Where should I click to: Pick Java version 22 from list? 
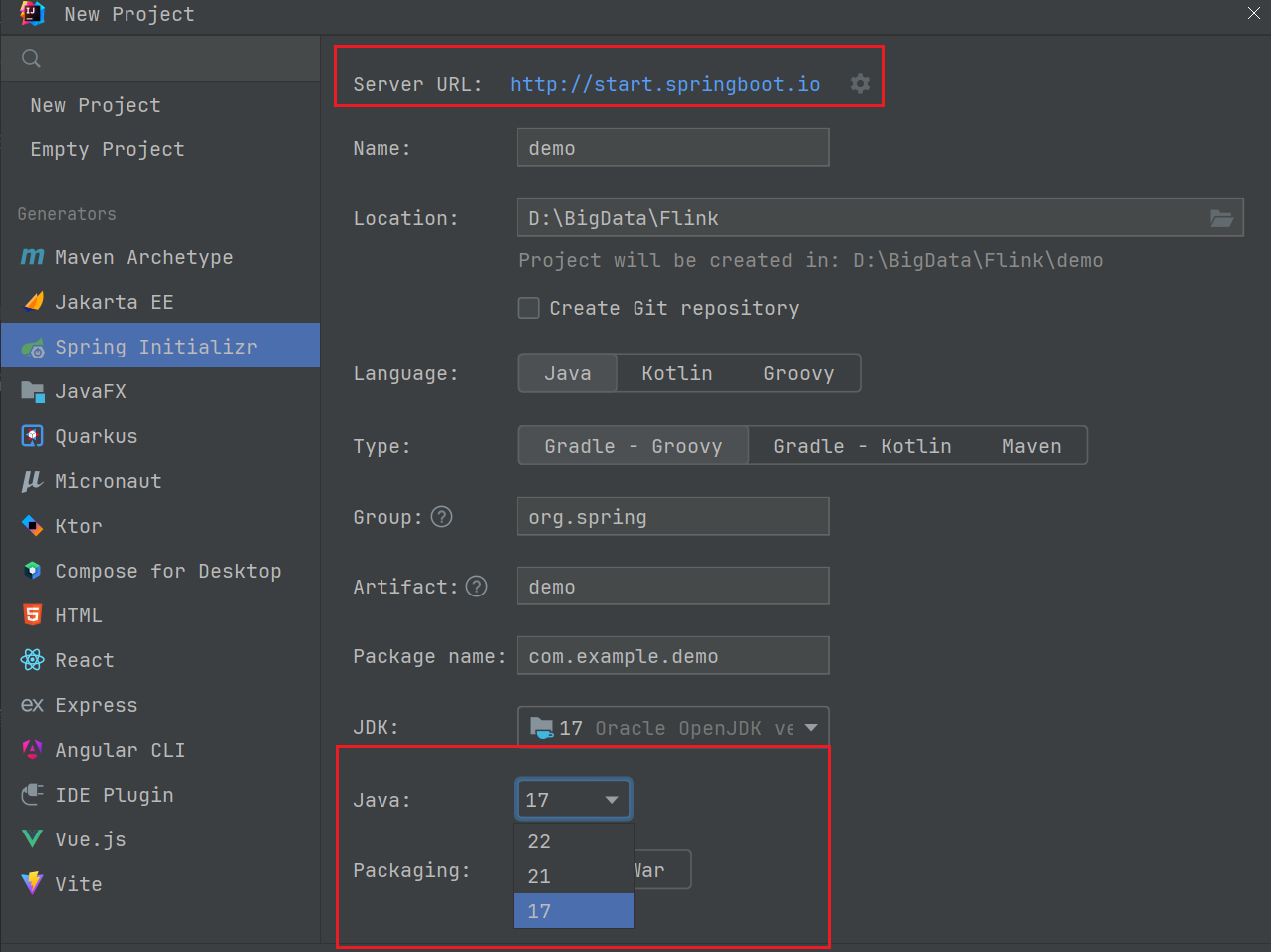tap(574, 841)
